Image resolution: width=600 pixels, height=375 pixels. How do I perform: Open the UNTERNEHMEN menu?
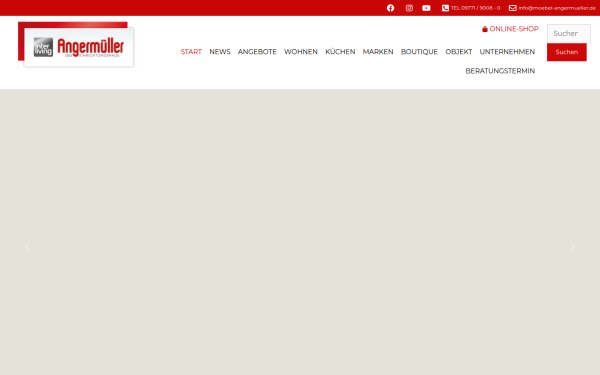point(507,52)
